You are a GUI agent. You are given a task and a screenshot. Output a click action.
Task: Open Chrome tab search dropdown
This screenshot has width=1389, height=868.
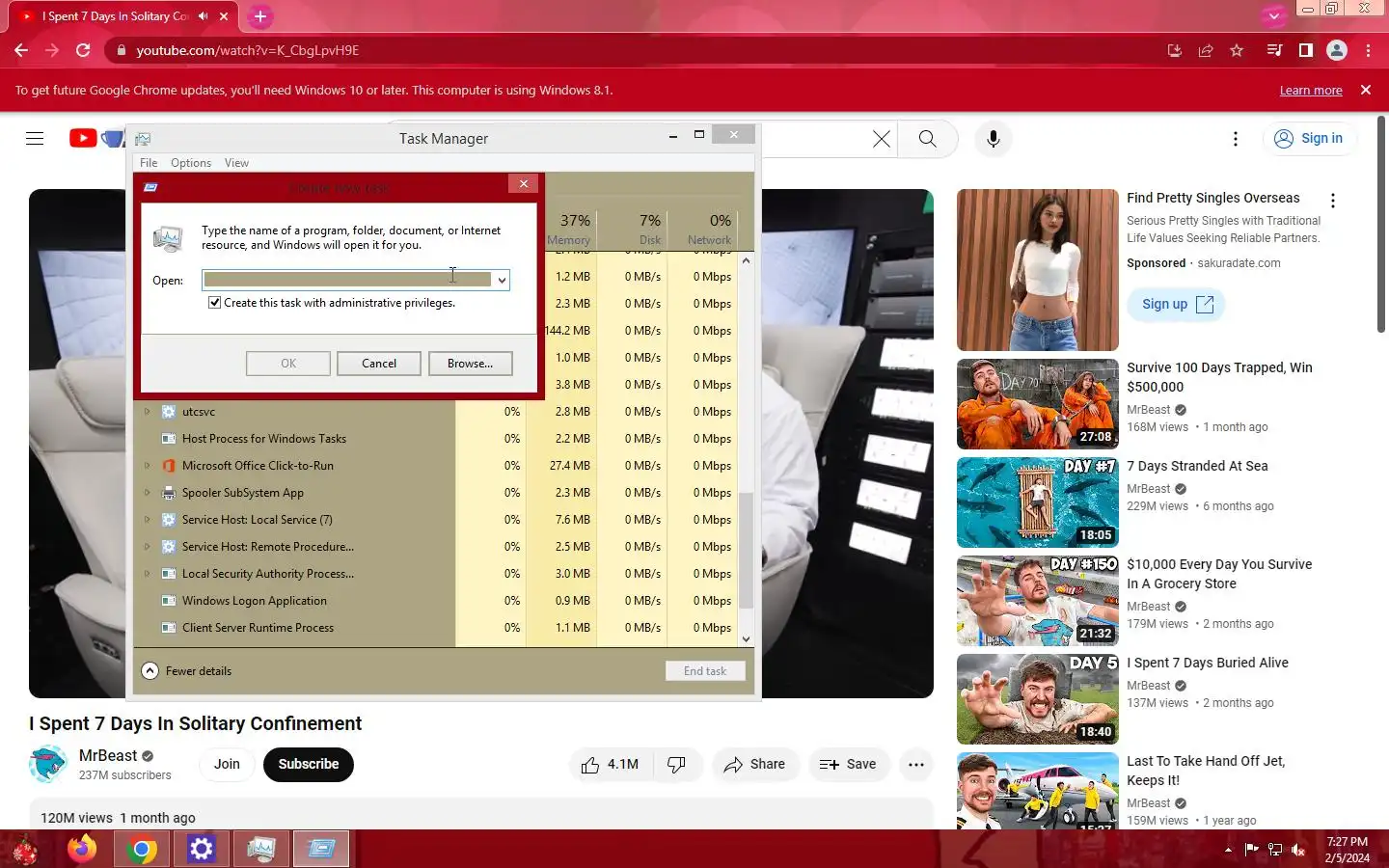point(1273,16)
